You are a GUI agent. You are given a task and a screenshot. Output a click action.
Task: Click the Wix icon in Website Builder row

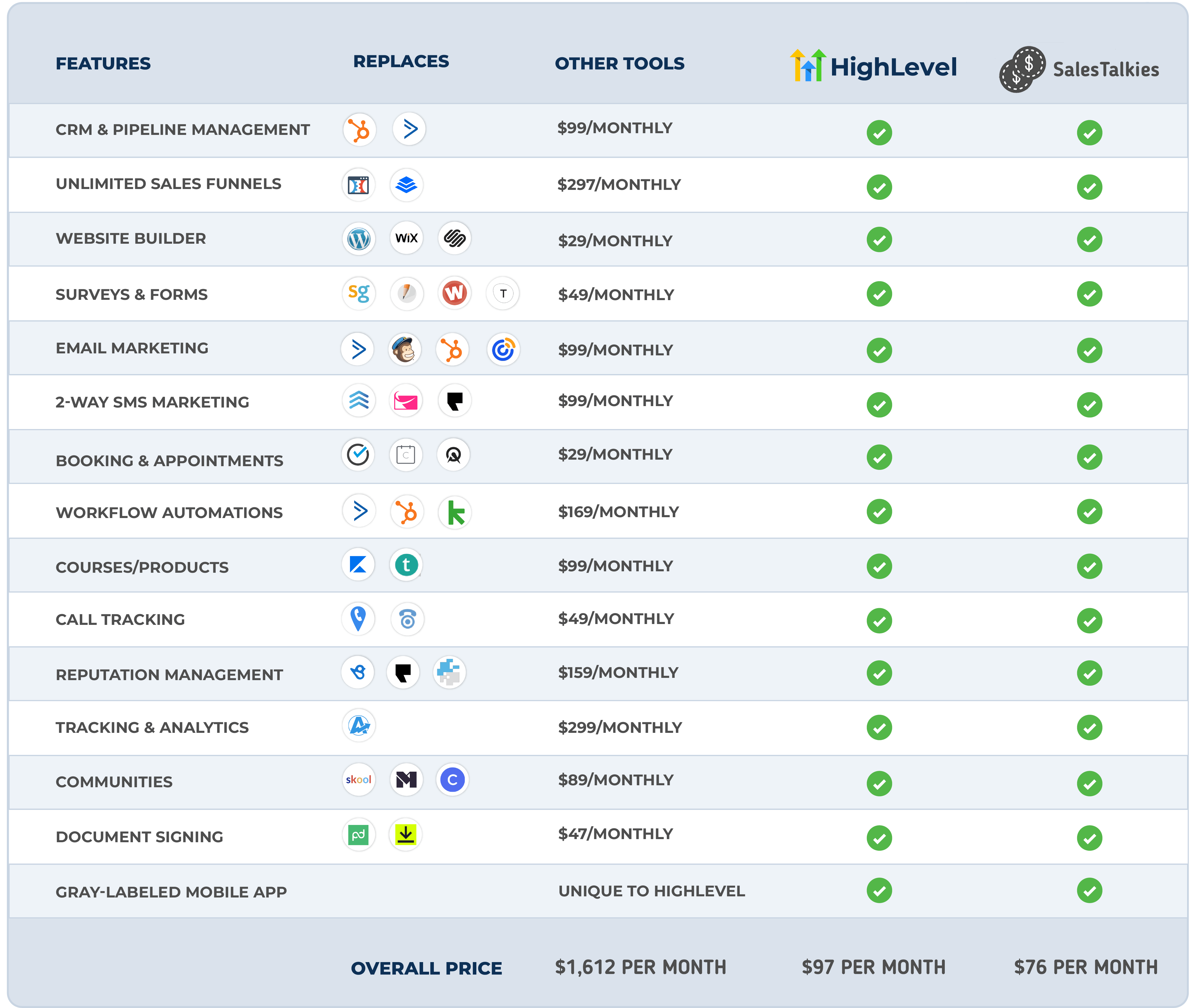(x=406, y=238)
